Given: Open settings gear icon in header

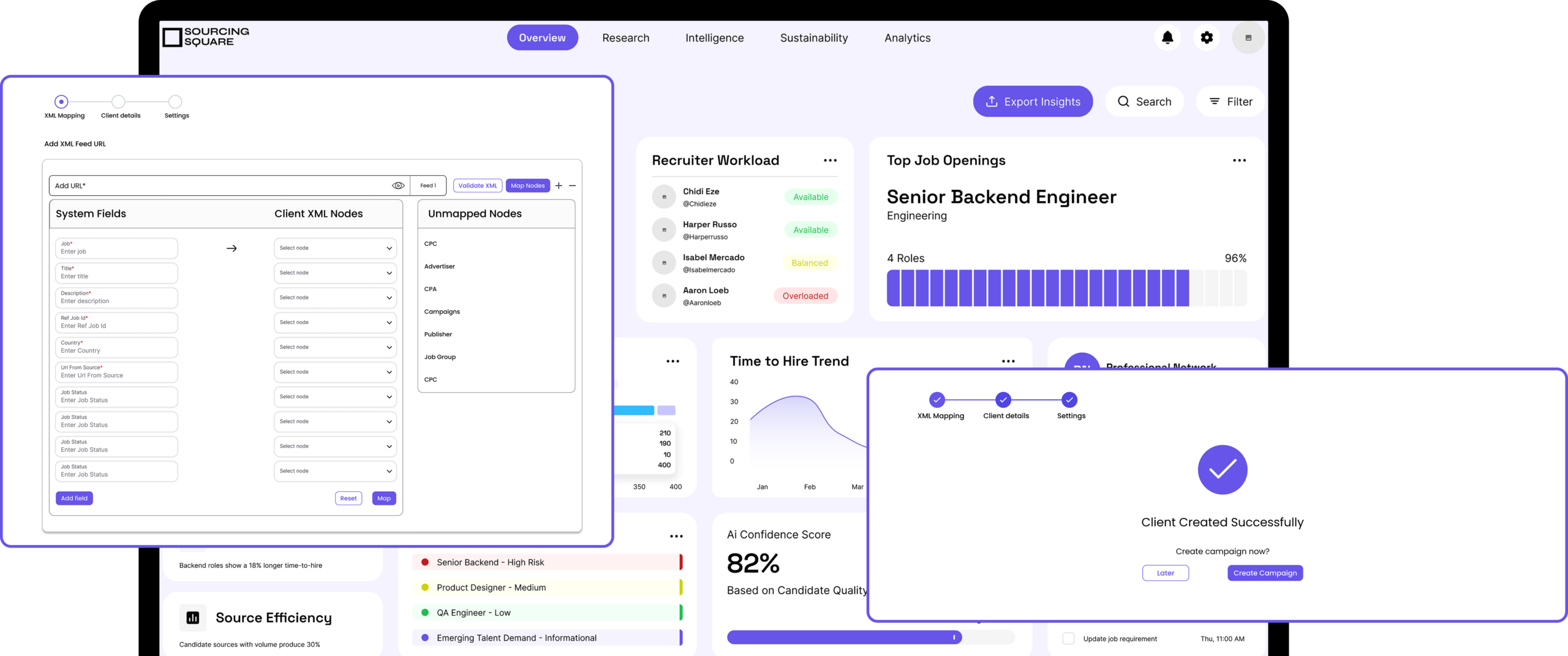Looking at the screenshot, I should click(1207, 38).
